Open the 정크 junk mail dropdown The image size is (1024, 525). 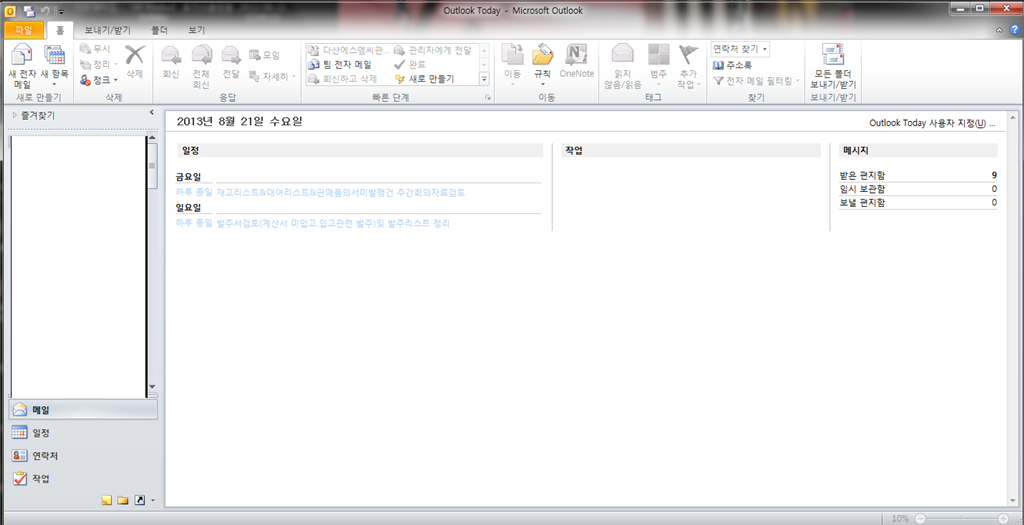(99, 80)
